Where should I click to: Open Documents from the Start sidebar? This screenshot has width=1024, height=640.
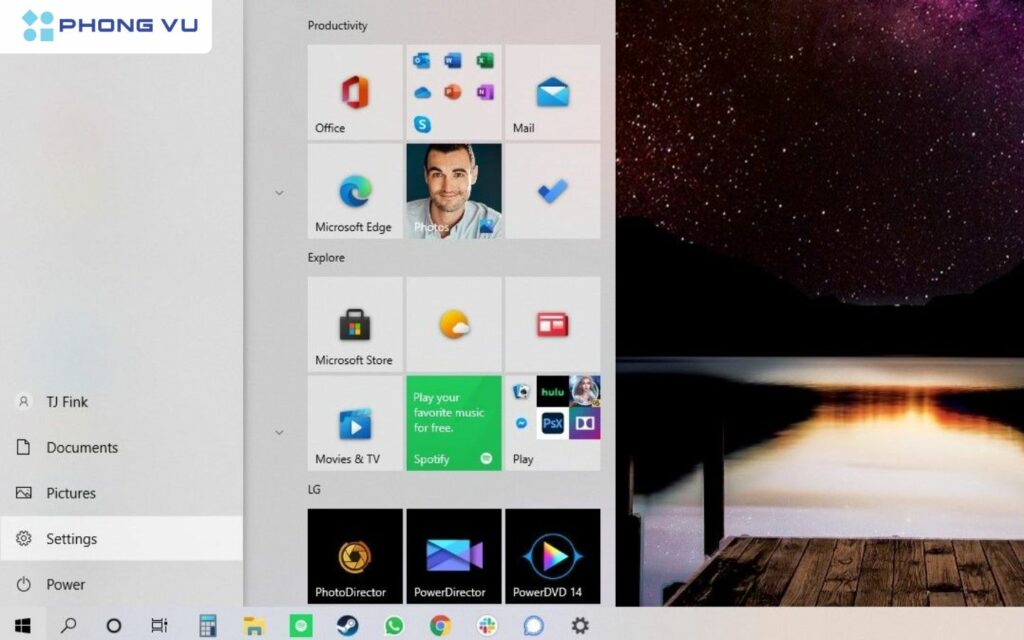[121, 447]
